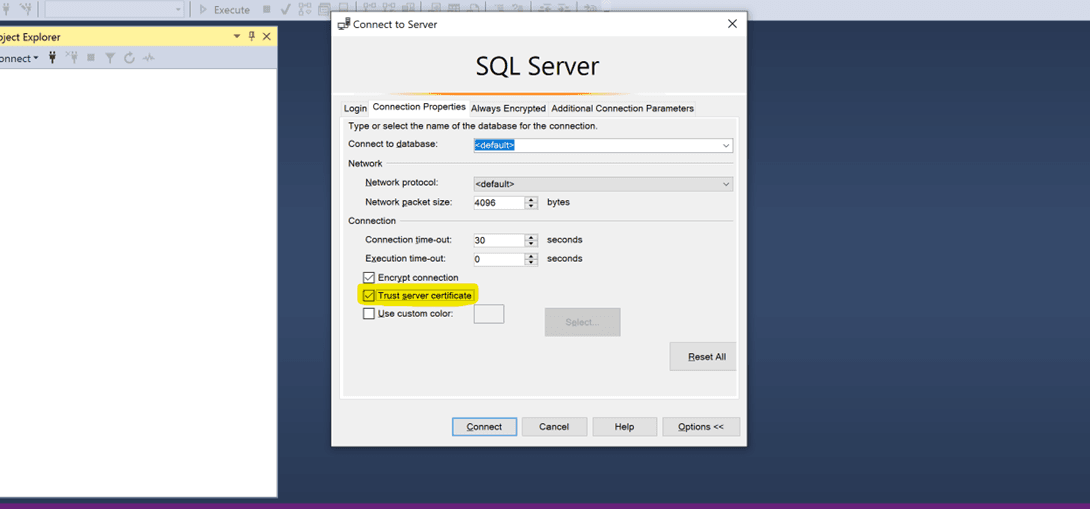The width and height of the screenshot is (1090, 509).
Task: Toggle the Trust server certificate checkbox
Action: pyautogui.click(x=369, y=296)
